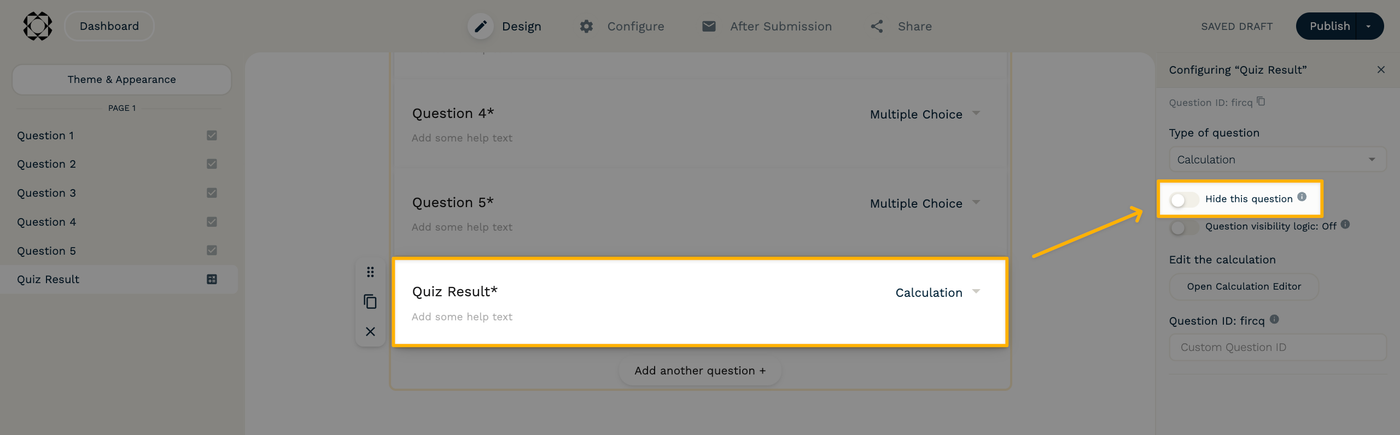Select Question 2 in sidebar

click(119, 164)
